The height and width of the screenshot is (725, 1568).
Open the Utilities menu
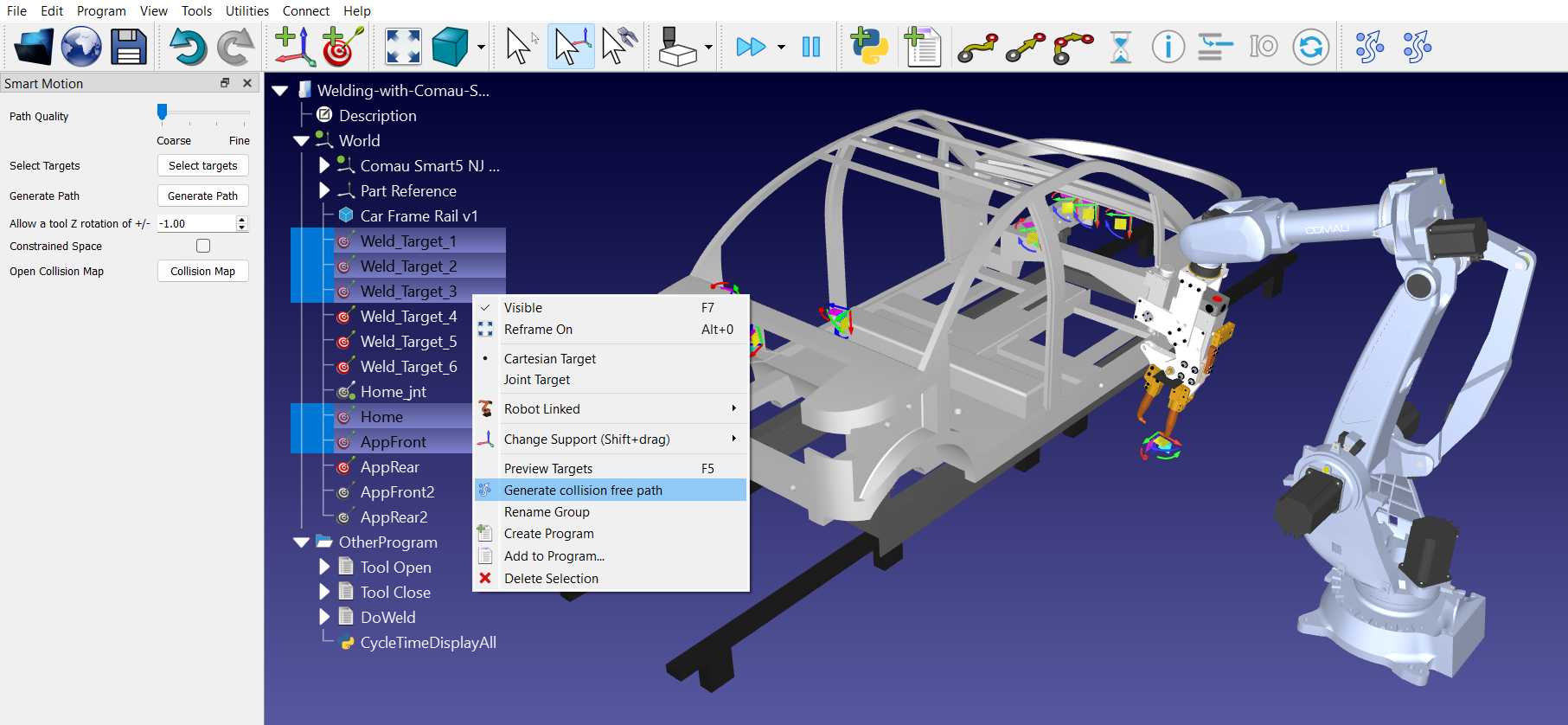click(247, 11)
